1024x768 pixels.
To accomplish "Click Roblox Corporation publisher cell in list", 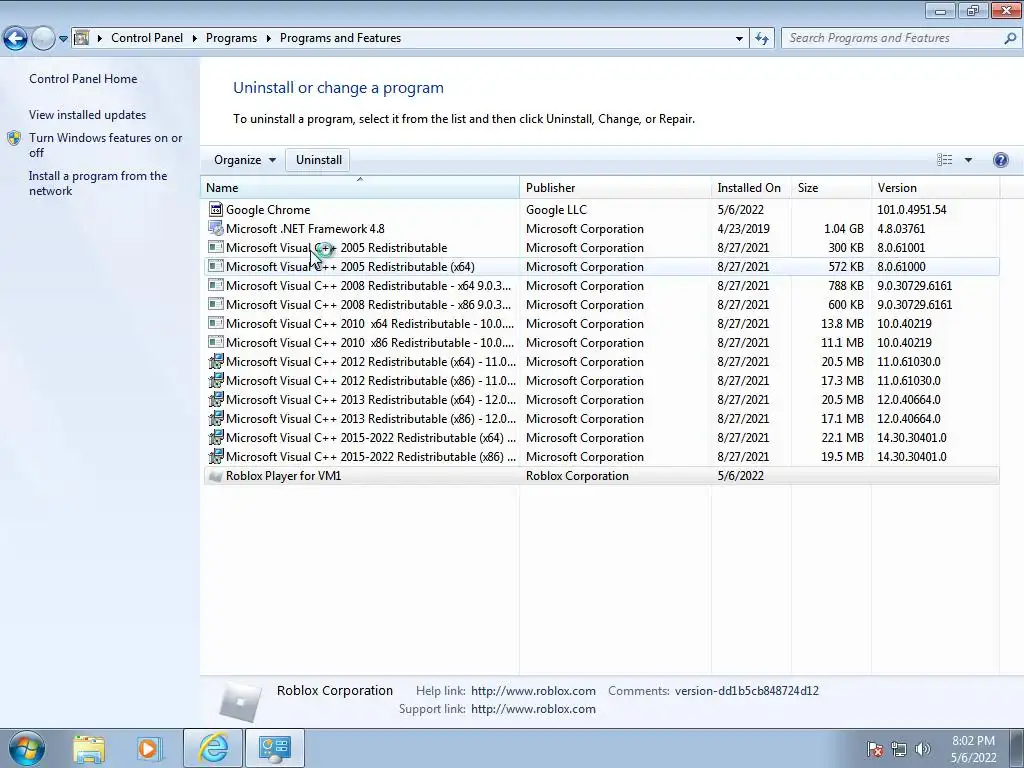I will tap(577, 476).
